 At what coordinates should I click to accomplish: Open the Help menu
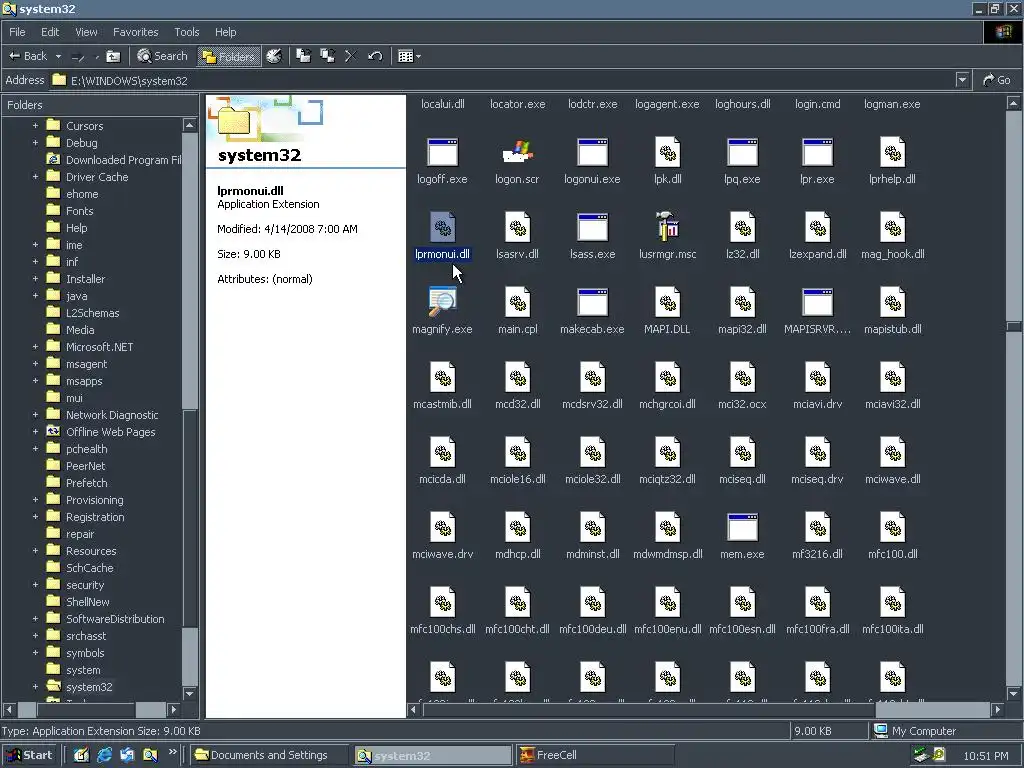pyautogui.click(x=225, y=32)
